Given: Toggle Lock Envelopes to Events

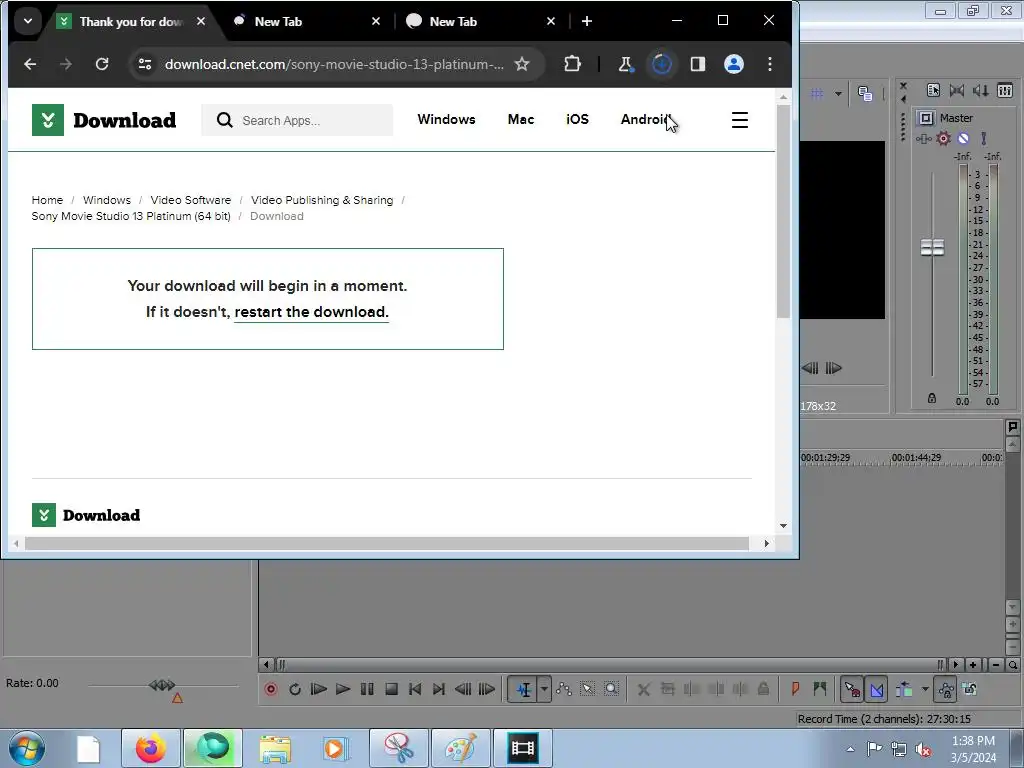Looking at the screenshot, I should [x=946, y=689].
